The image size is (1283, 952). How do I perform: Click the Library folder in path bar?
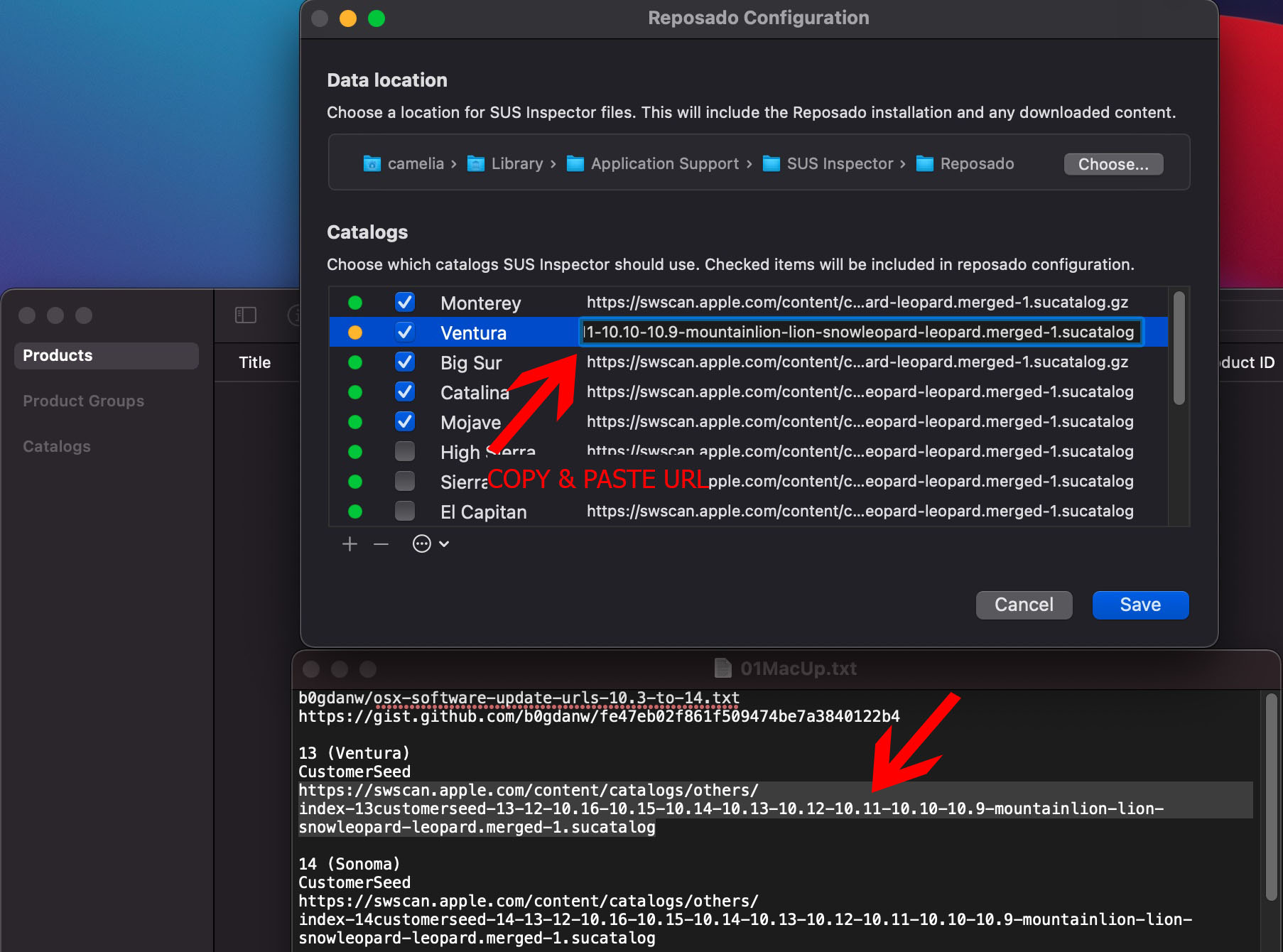505,164
